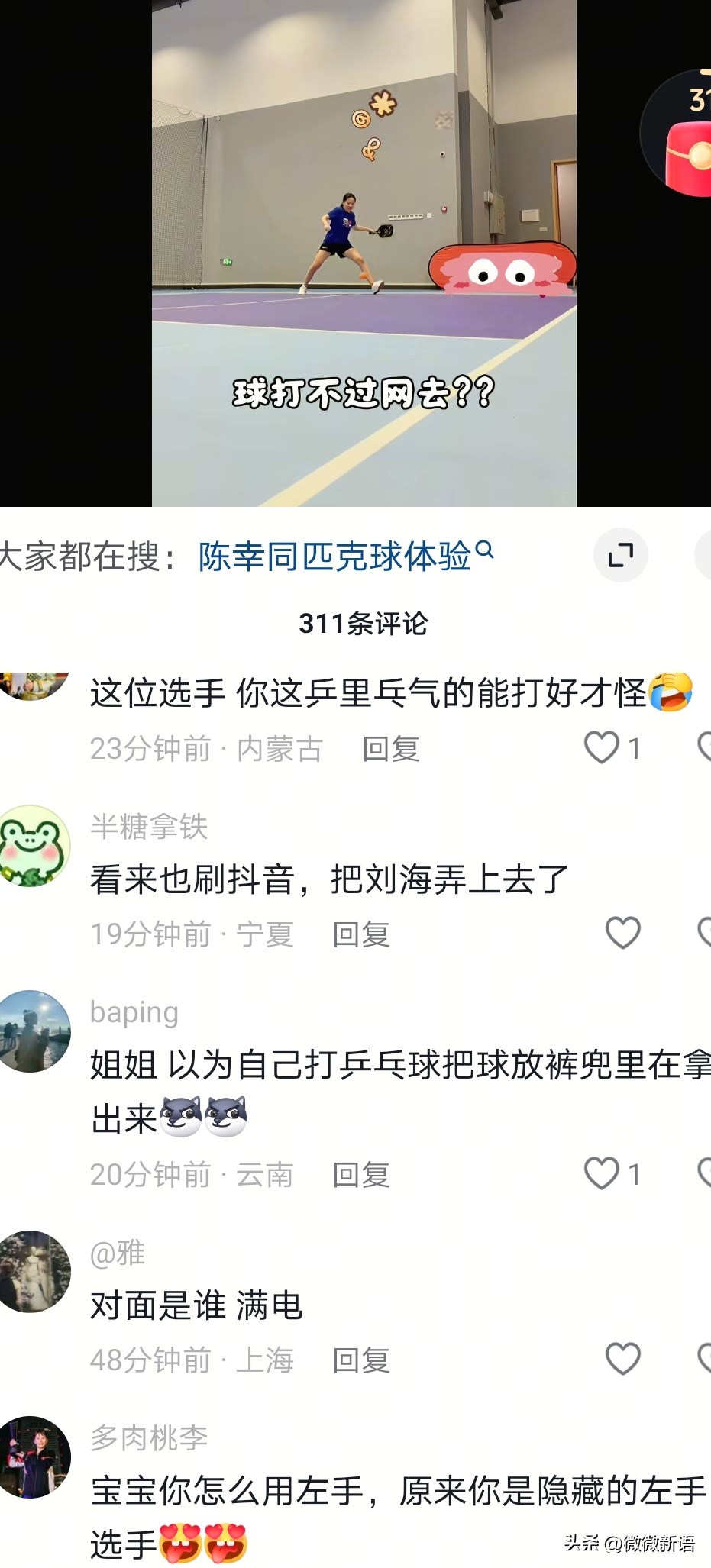Open baping's profile avatar
The height and width of the screenshot is (1568, 711).
(x=32, y=1031)
